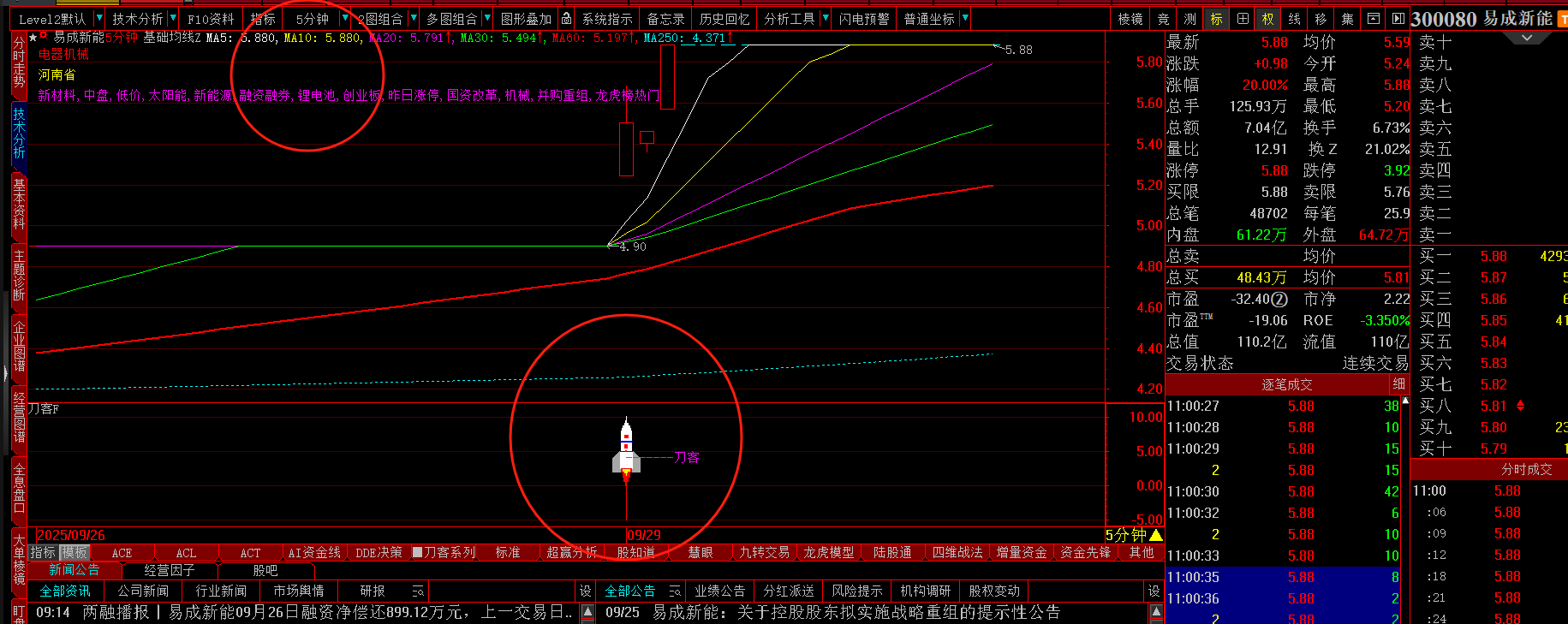Screen dimensions: 1568x624
Task: Click the 线 drawing line tool icon
Action: coord(1294,19)
